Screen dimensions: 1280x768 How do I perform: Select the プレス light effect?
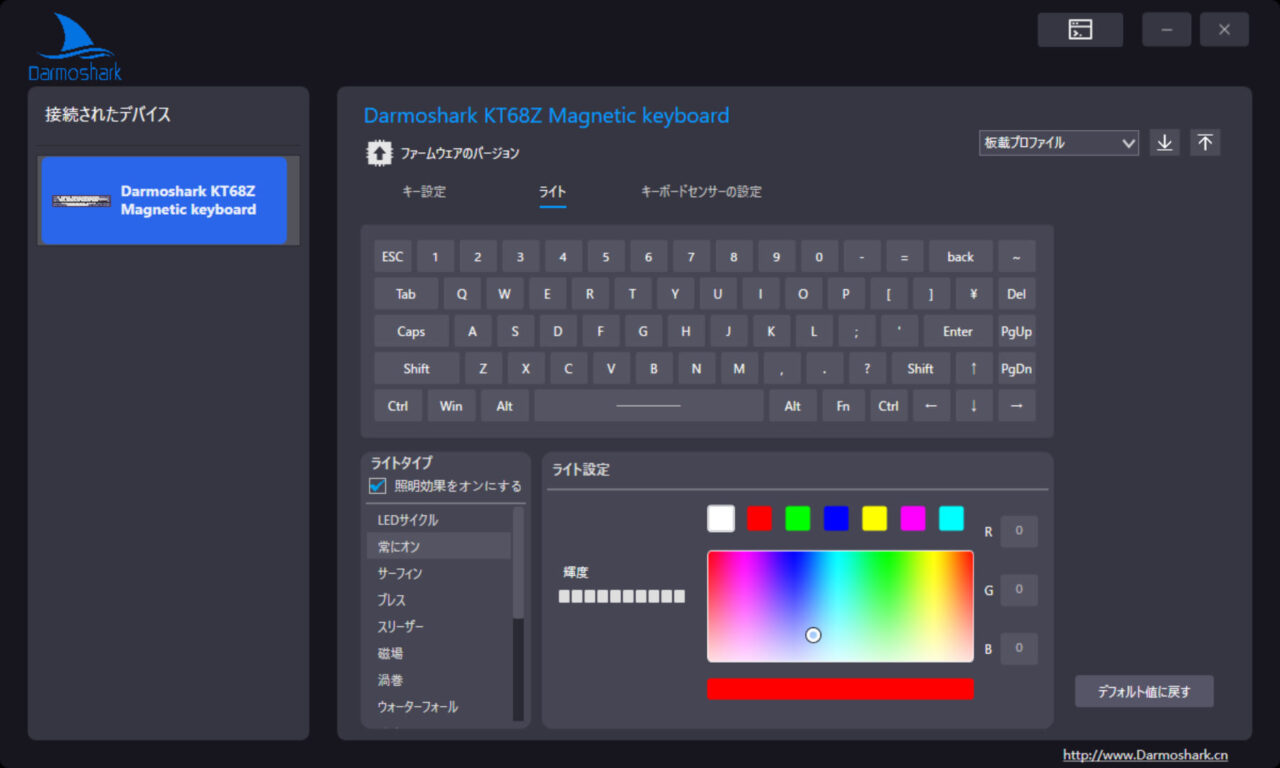(x=439, y=600)
